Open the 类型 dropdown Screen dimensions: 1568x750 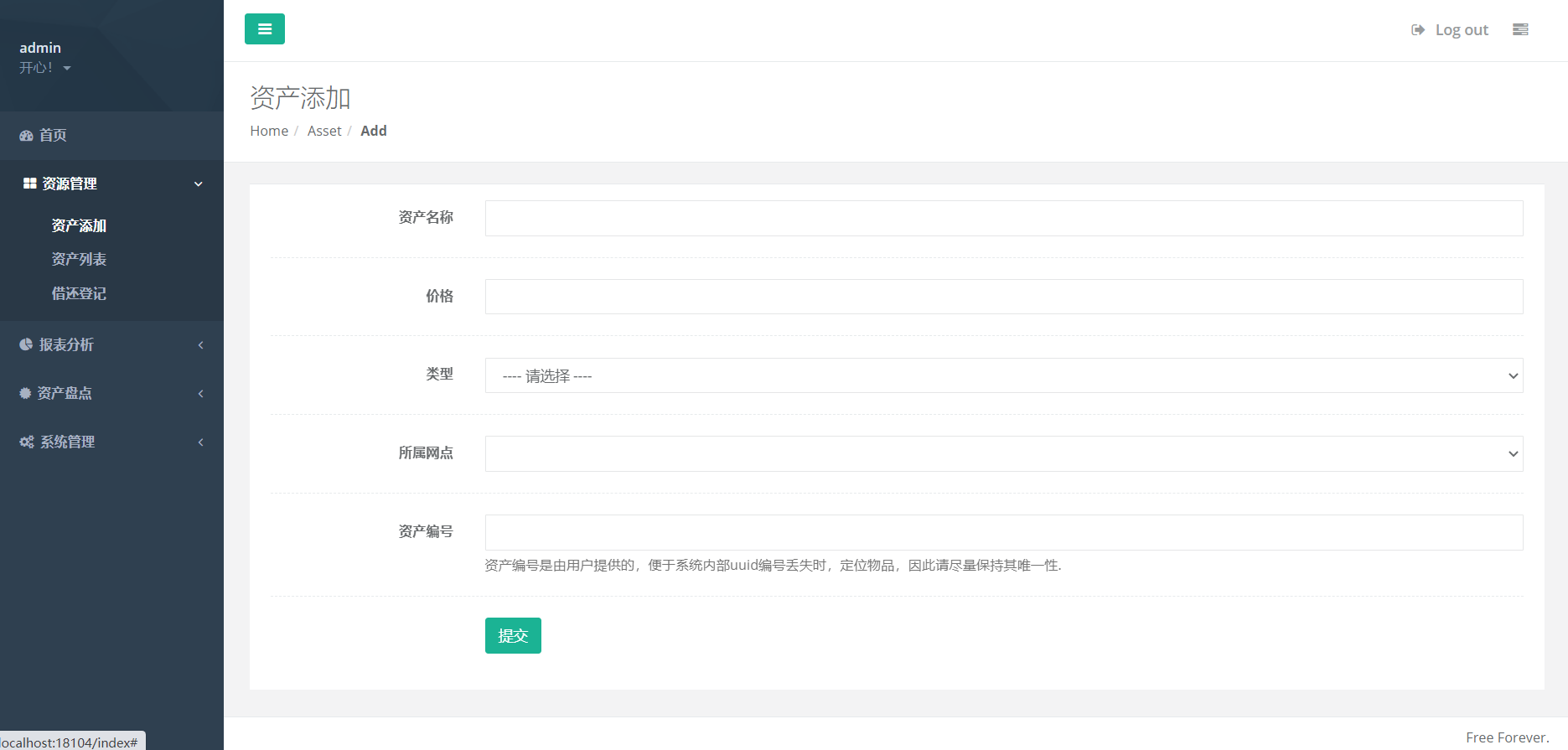pos(1004,375)
